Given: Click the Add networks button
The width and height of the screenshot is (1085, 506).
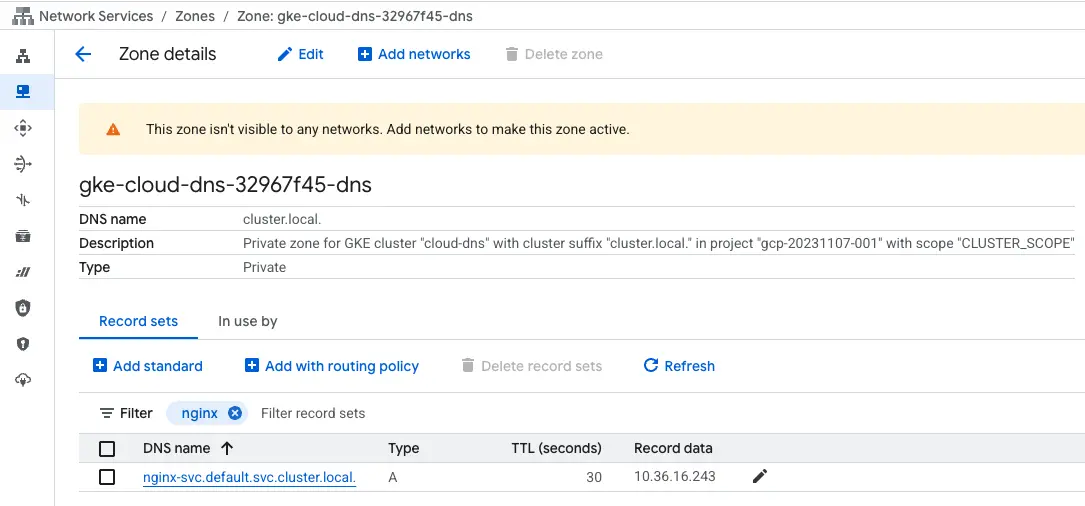Looking at the screenshot, I should point(414,54).
